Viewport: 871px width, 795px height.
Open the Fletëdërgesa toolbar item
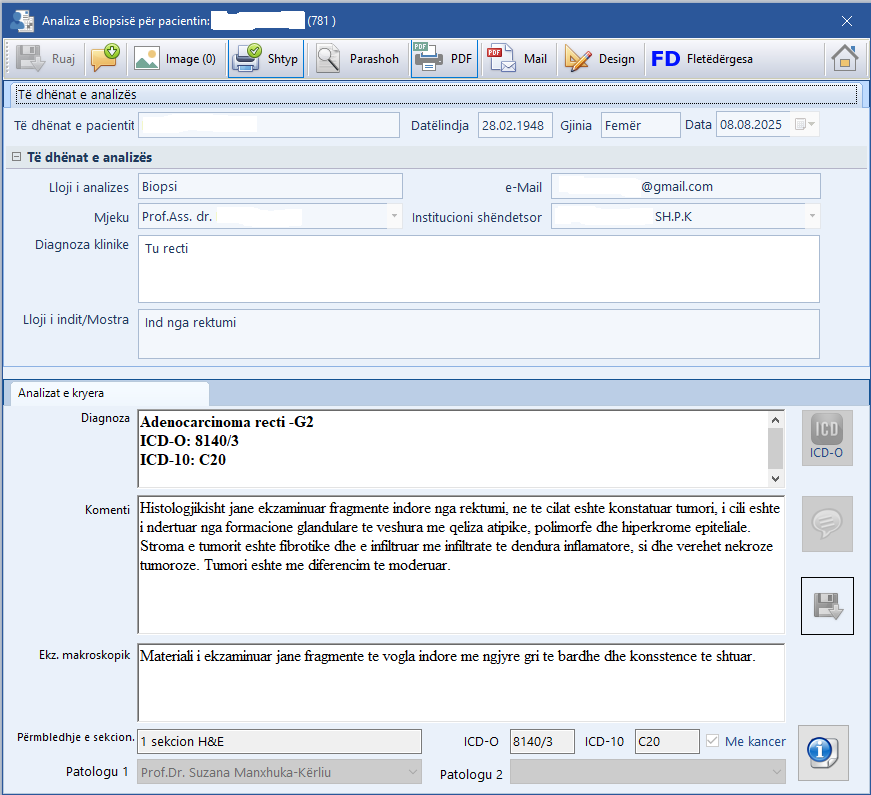pos(702,59)
